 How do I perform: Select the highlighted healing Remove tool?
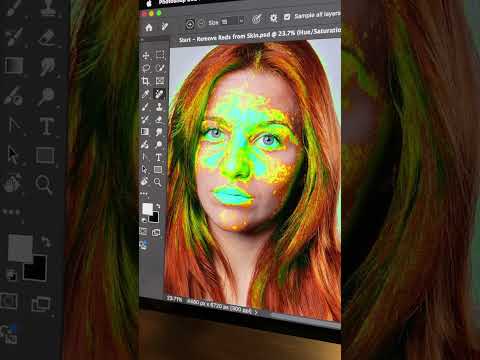[x=159, y=94]
